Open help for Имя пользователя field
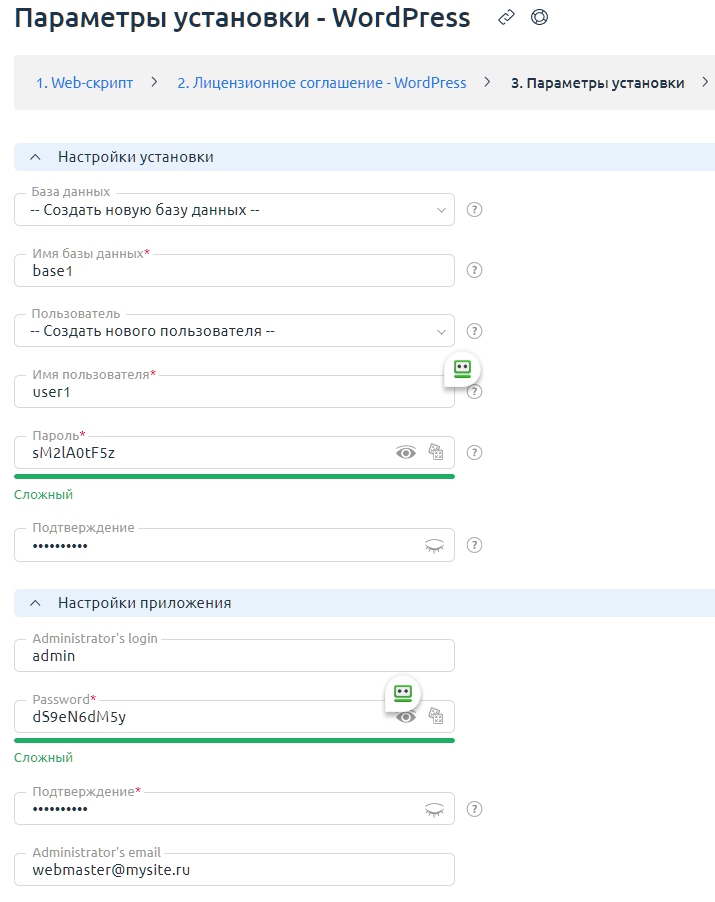 [x=475, y=392]
